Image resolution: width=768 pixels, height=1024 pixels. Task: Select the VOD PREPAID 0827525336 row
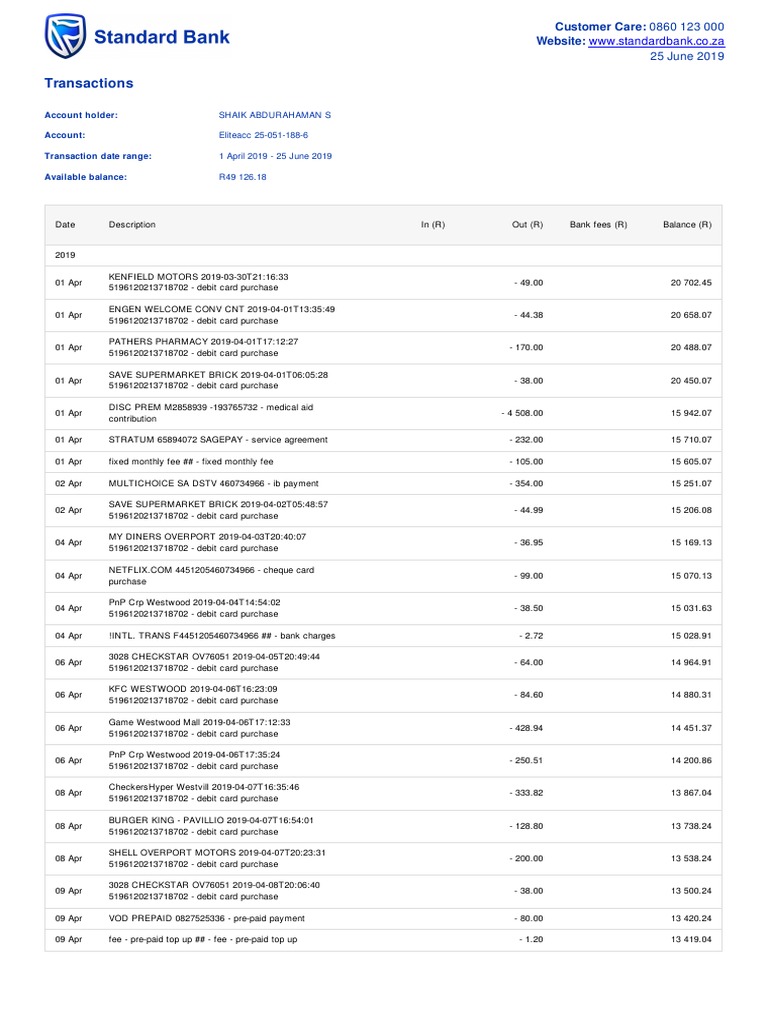pos(383,919)
